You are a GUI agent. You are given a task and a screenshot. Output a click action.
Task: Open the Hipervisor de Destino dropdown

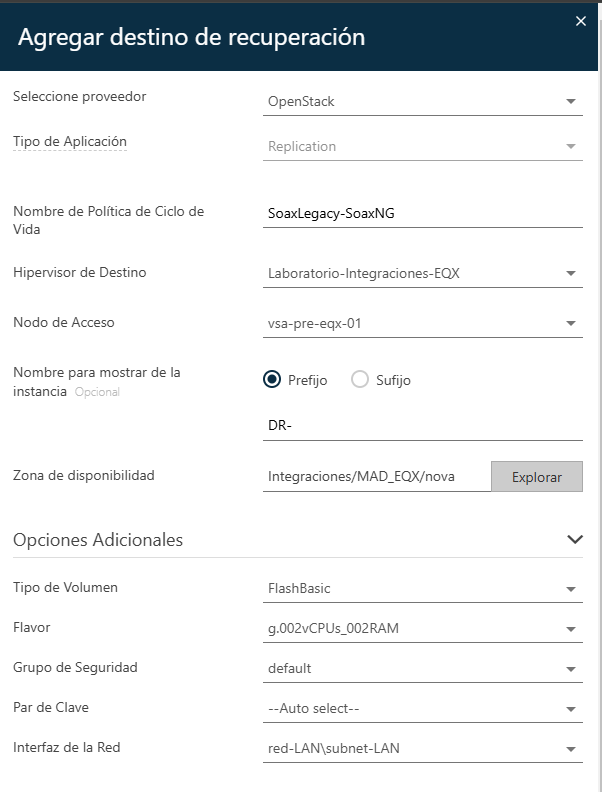pyautogui.click(x=422, y=273)
